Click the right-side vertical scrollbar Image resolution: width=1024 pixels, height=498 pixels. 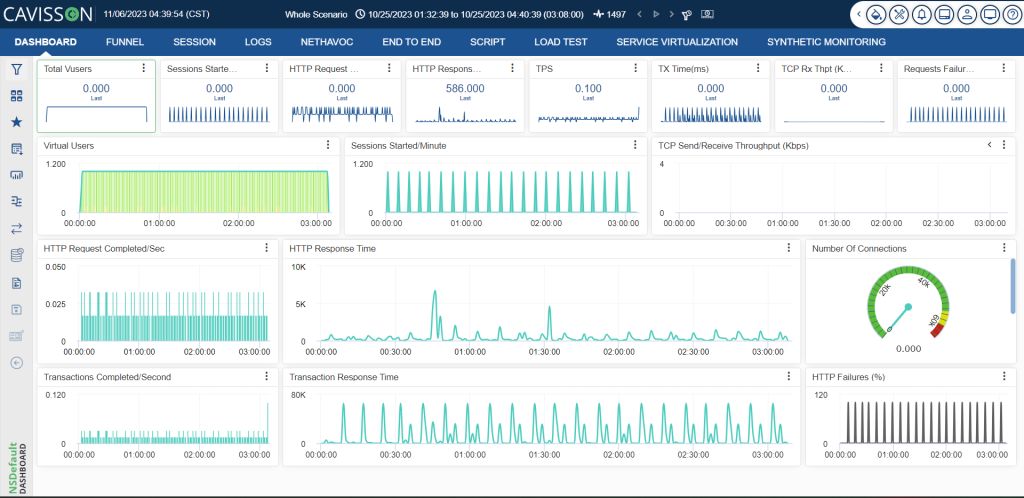tap(1013, 283)
